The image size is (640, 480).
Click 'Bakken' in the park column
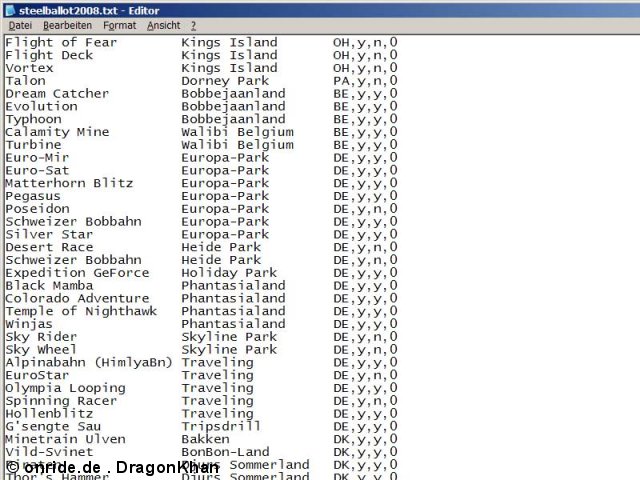205,439
